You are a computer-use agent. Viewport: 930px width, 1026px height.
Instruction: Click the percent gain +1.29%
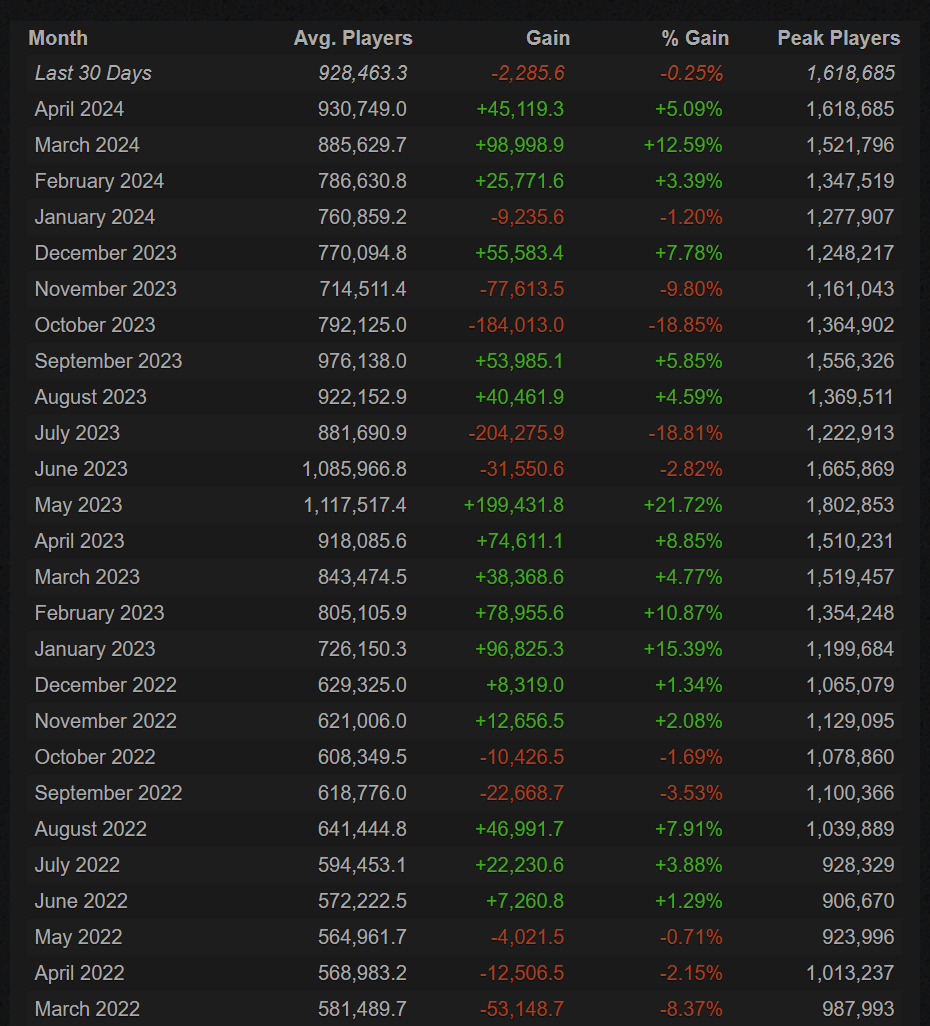689,901
